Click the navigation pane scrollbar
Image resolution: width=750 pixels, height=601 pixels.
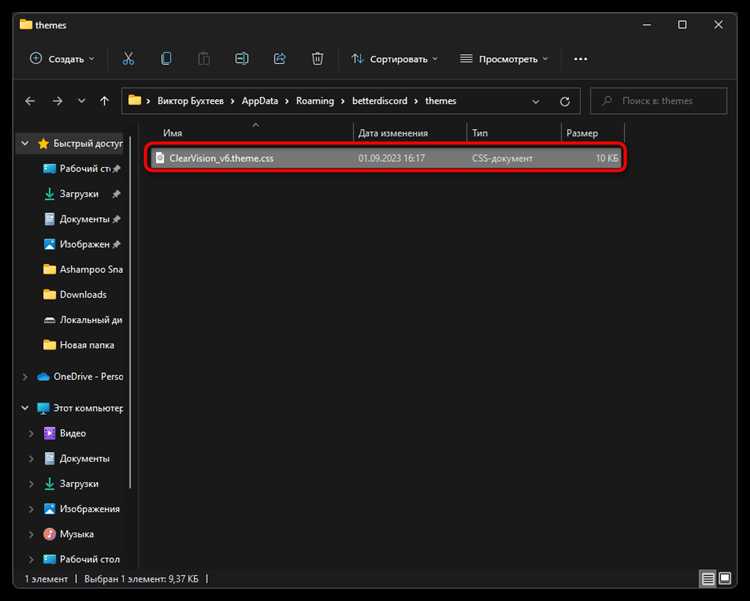coord(130,311)
